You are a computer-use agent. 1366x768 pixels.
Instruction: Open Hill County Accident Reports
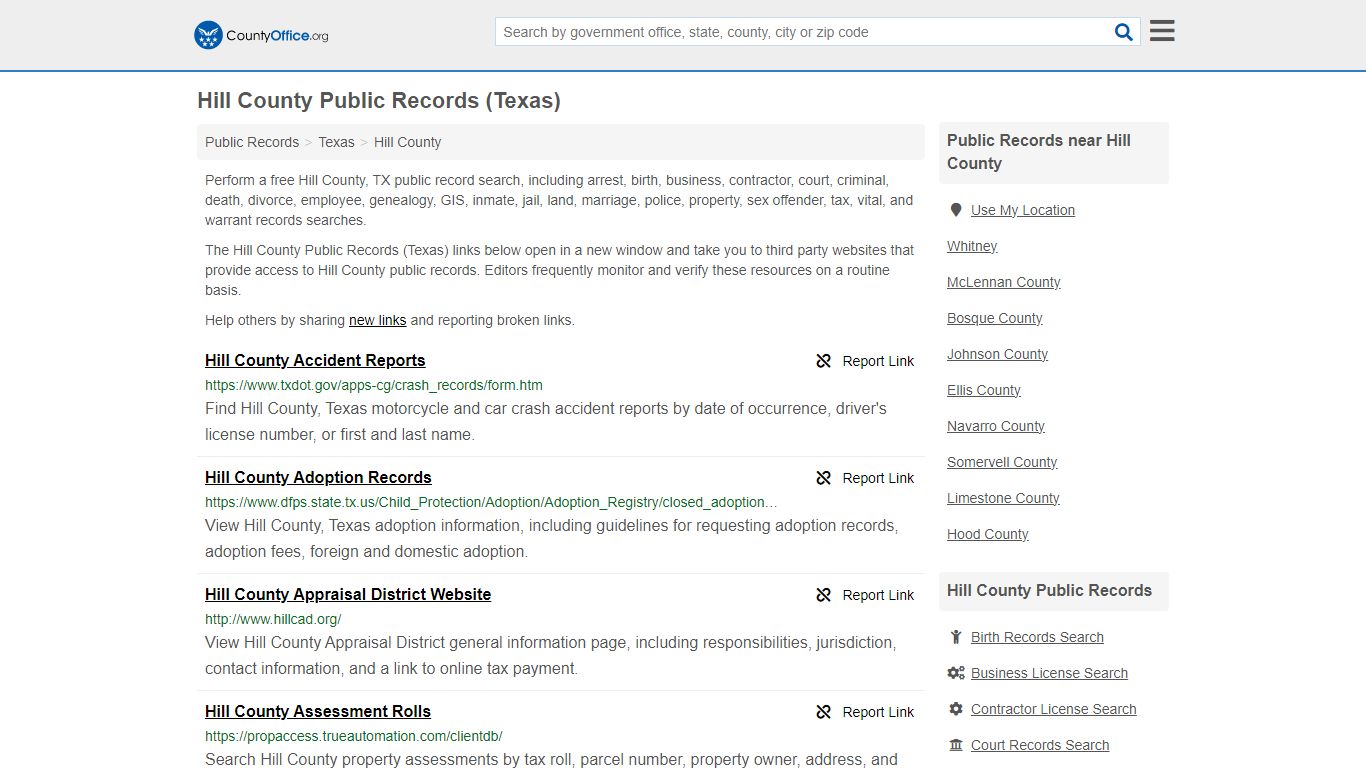coord(315,361)
